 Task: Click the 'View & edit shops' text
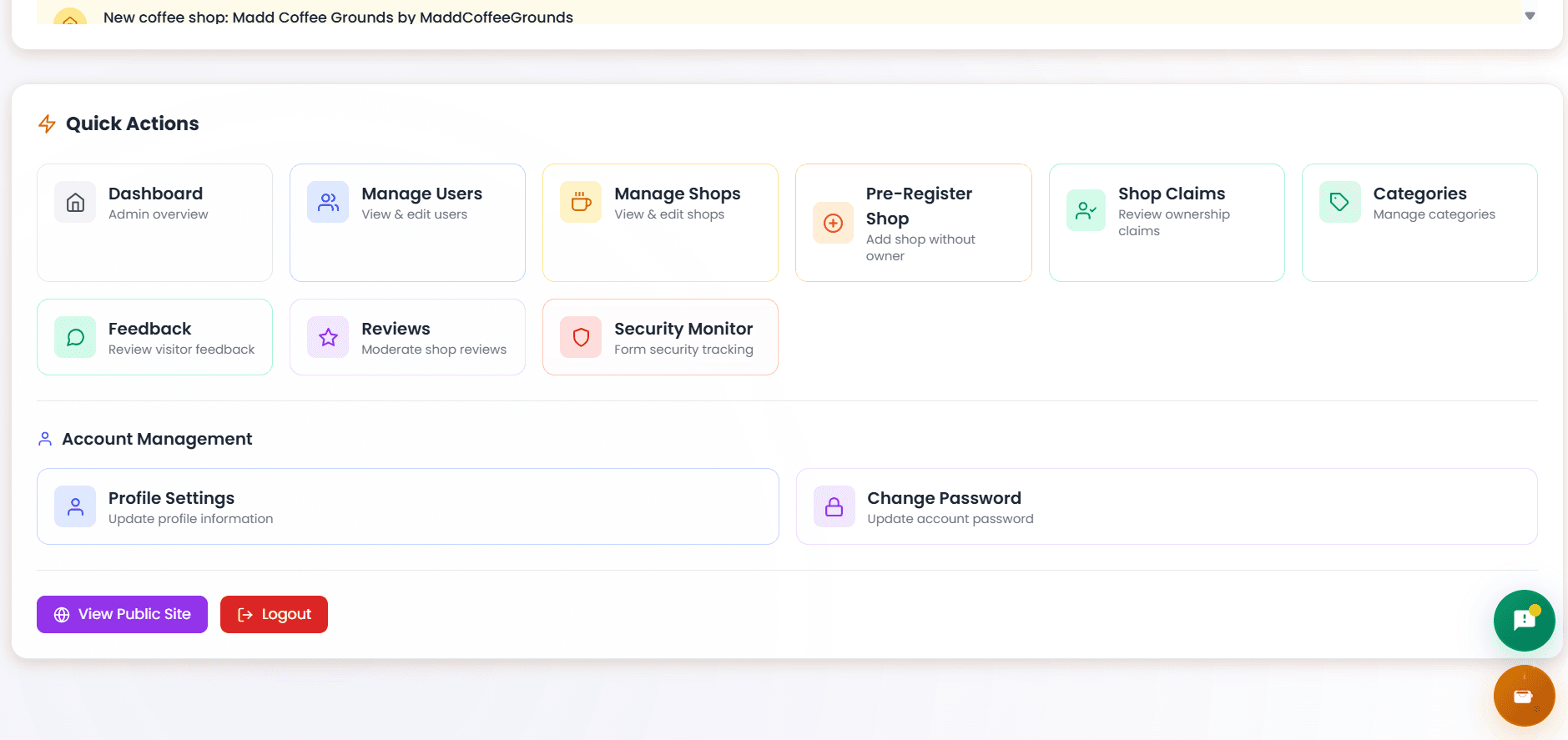669,214
